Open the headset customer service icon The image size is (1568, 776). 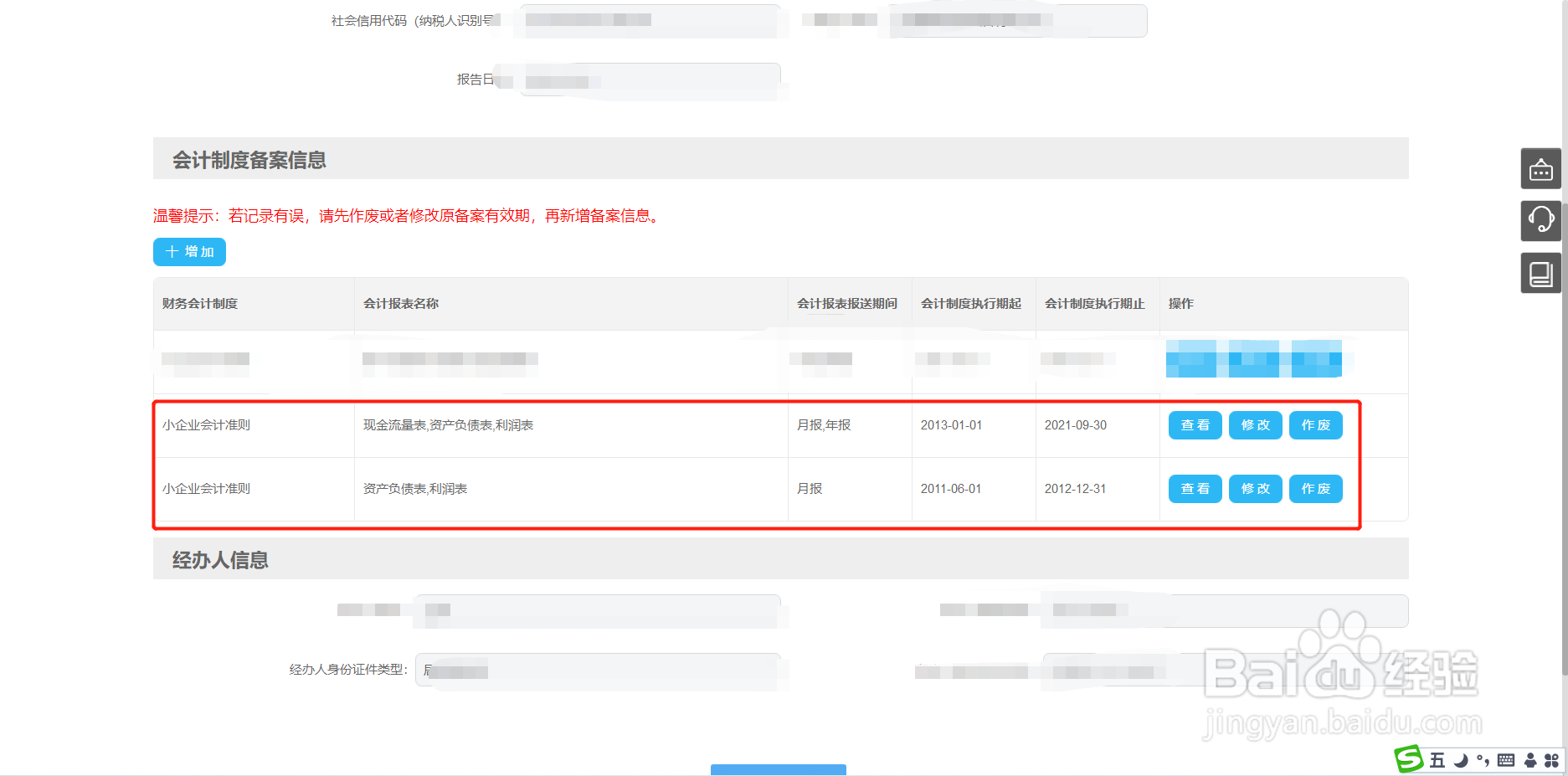[x=1540, y=220]
